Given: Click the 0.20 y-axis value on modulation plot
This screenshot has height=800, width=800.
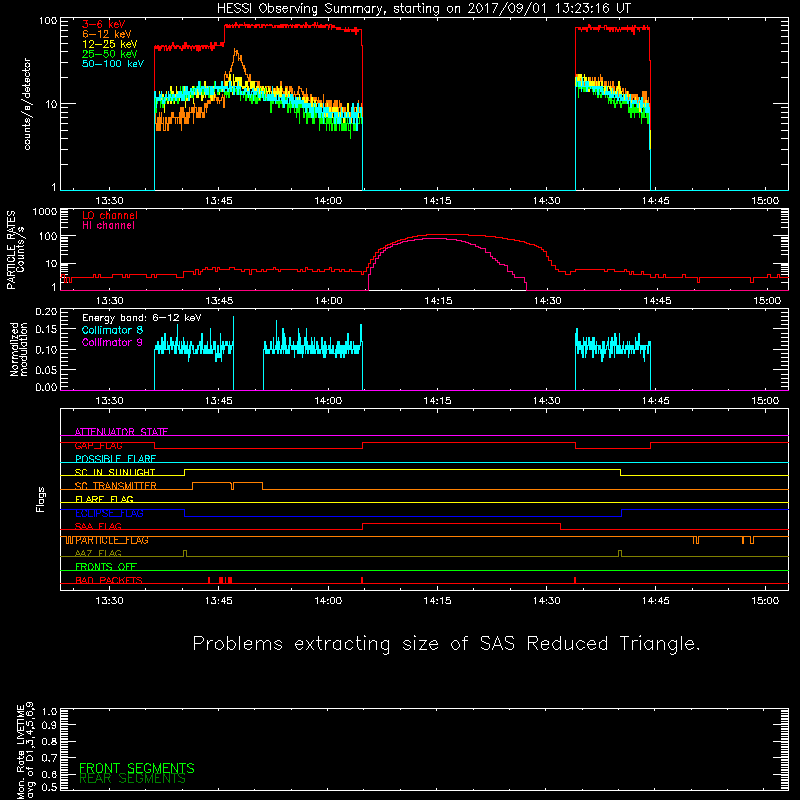Looking at the screenshot, I should coord(46,311).
